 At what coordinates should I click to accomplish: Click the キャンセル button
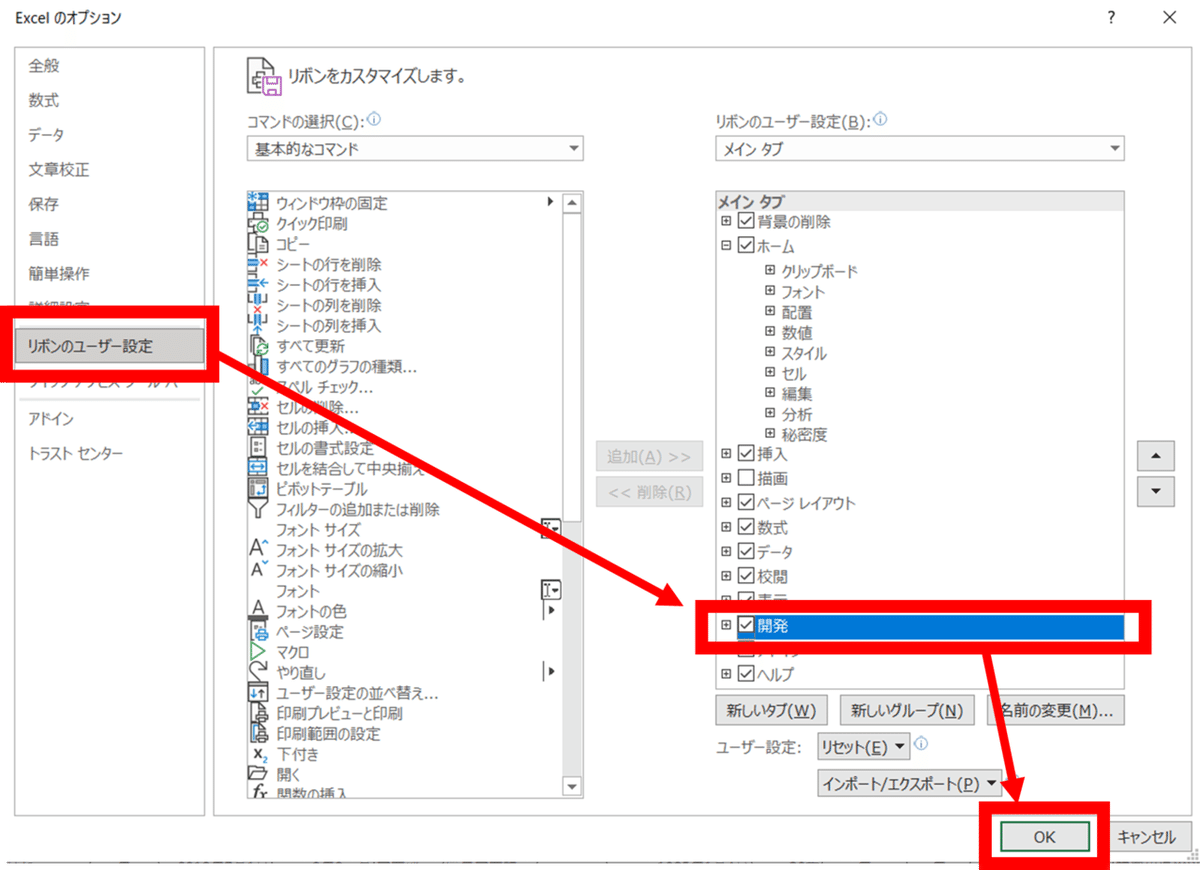[1146, 838]
